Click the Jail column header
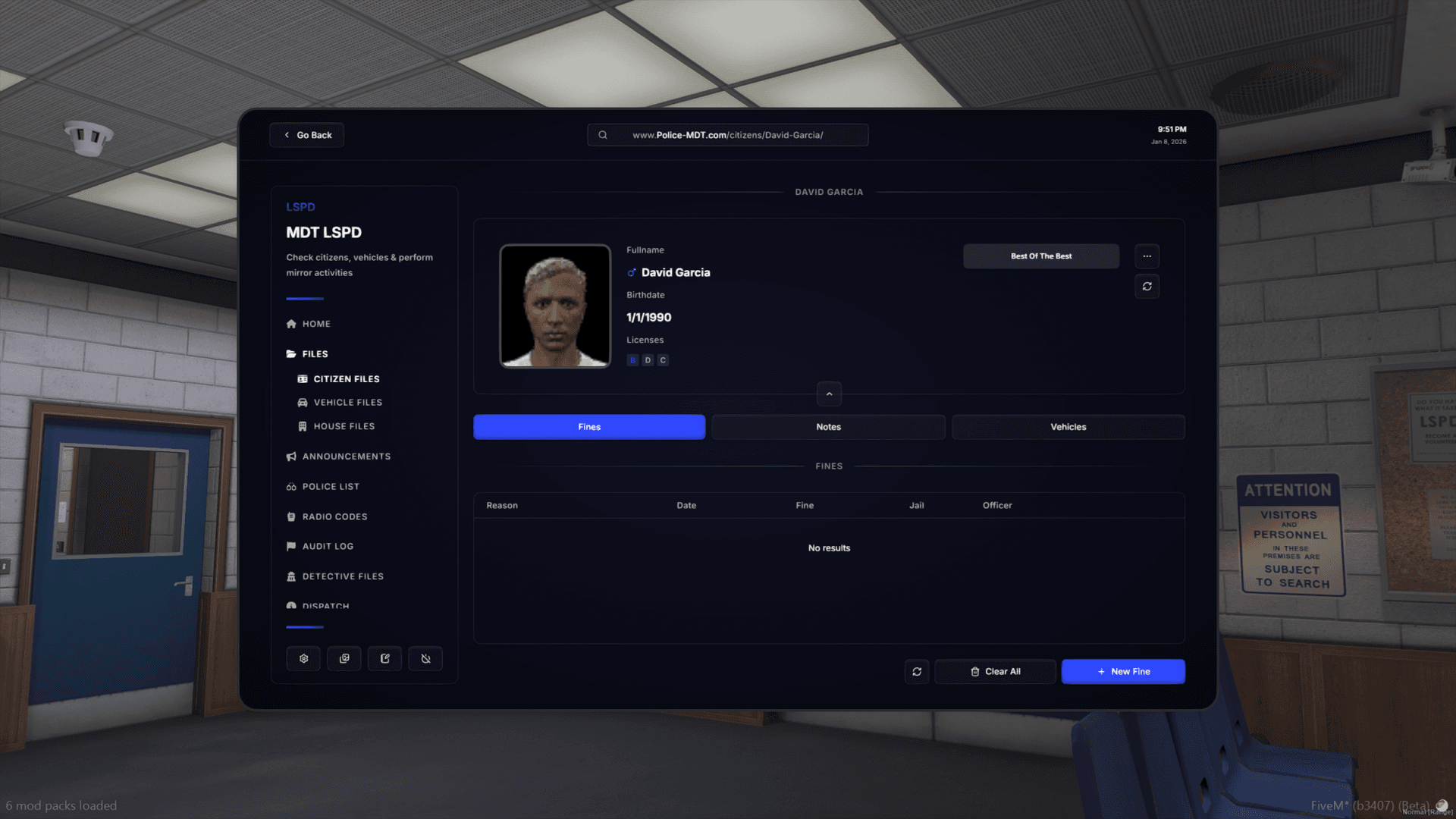1456x819 pixels. coord(917,505)
